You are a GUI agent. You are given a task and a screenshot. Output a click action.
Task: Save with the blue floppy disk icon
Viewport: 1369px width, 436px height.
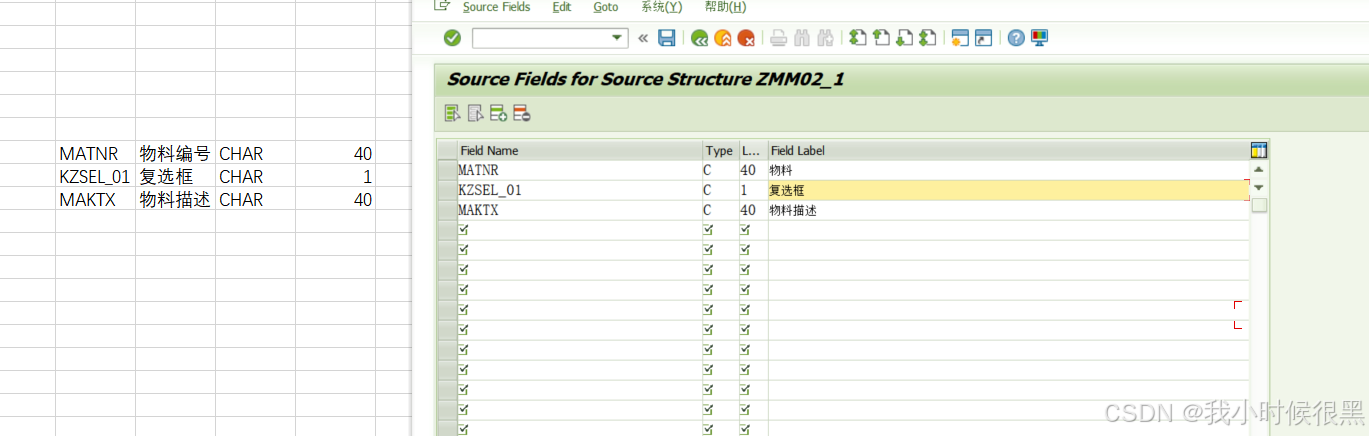(x=667, y=38)
